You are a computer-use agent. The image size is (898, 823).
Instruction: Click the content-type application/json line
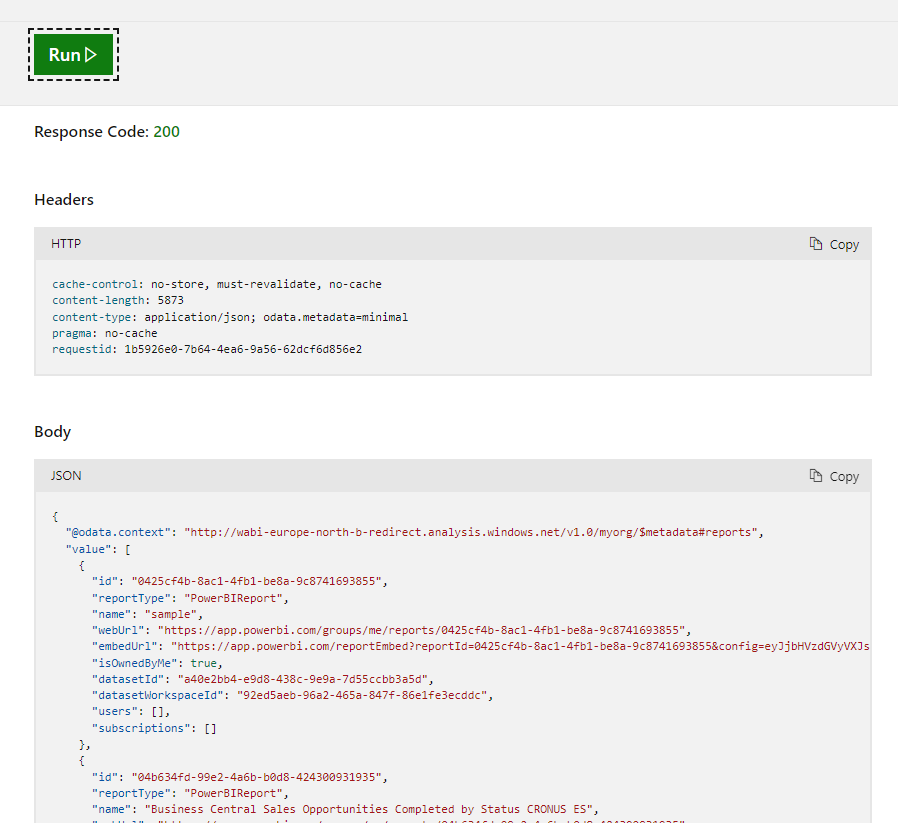tap(230, 317)
